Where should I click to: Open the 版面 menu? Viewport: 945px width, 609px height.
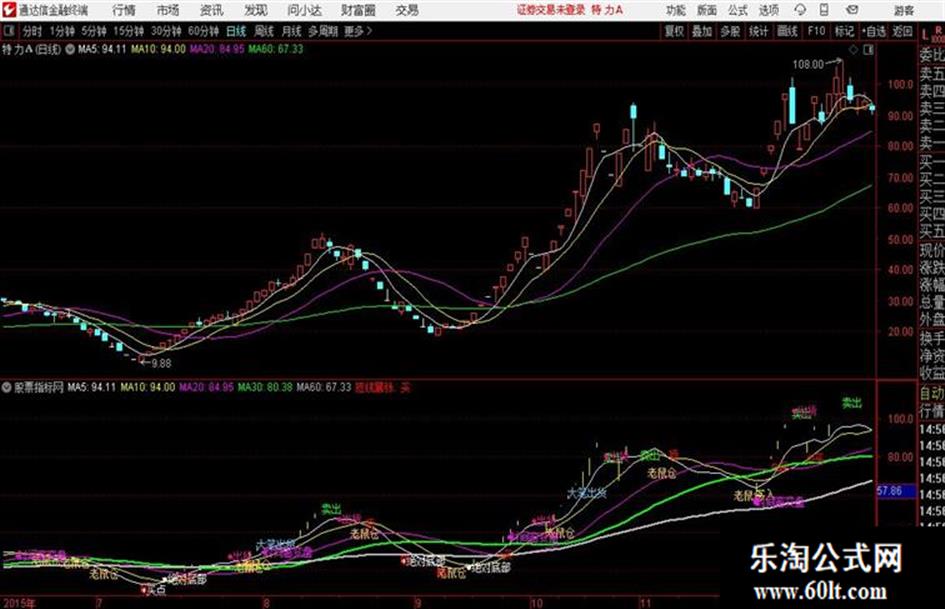click(706, 10)
